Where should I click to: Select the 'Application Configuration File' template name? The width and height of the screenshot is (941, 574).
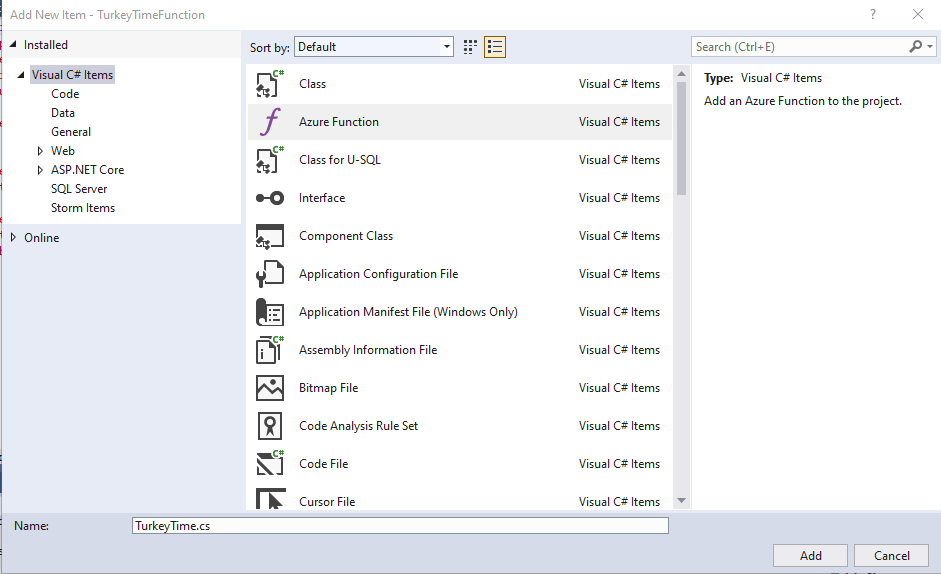(x=379, y=274)
